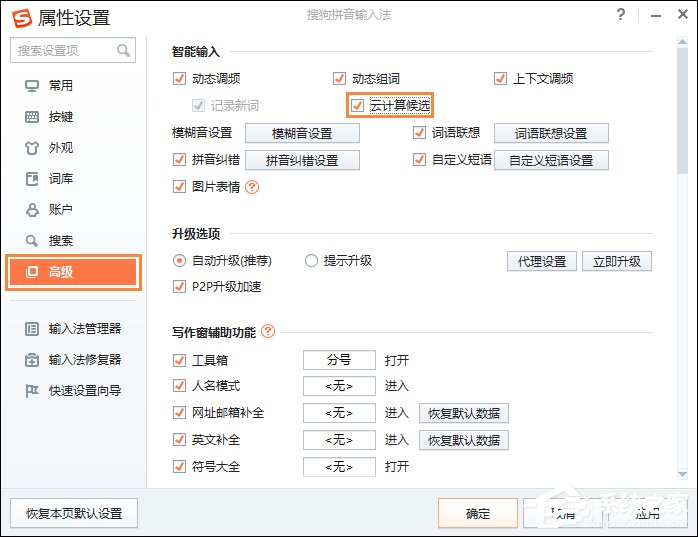Screen dimensions: 698x537
Task: Open the 按键 keyboard settings section
Action: pos(60,117)
